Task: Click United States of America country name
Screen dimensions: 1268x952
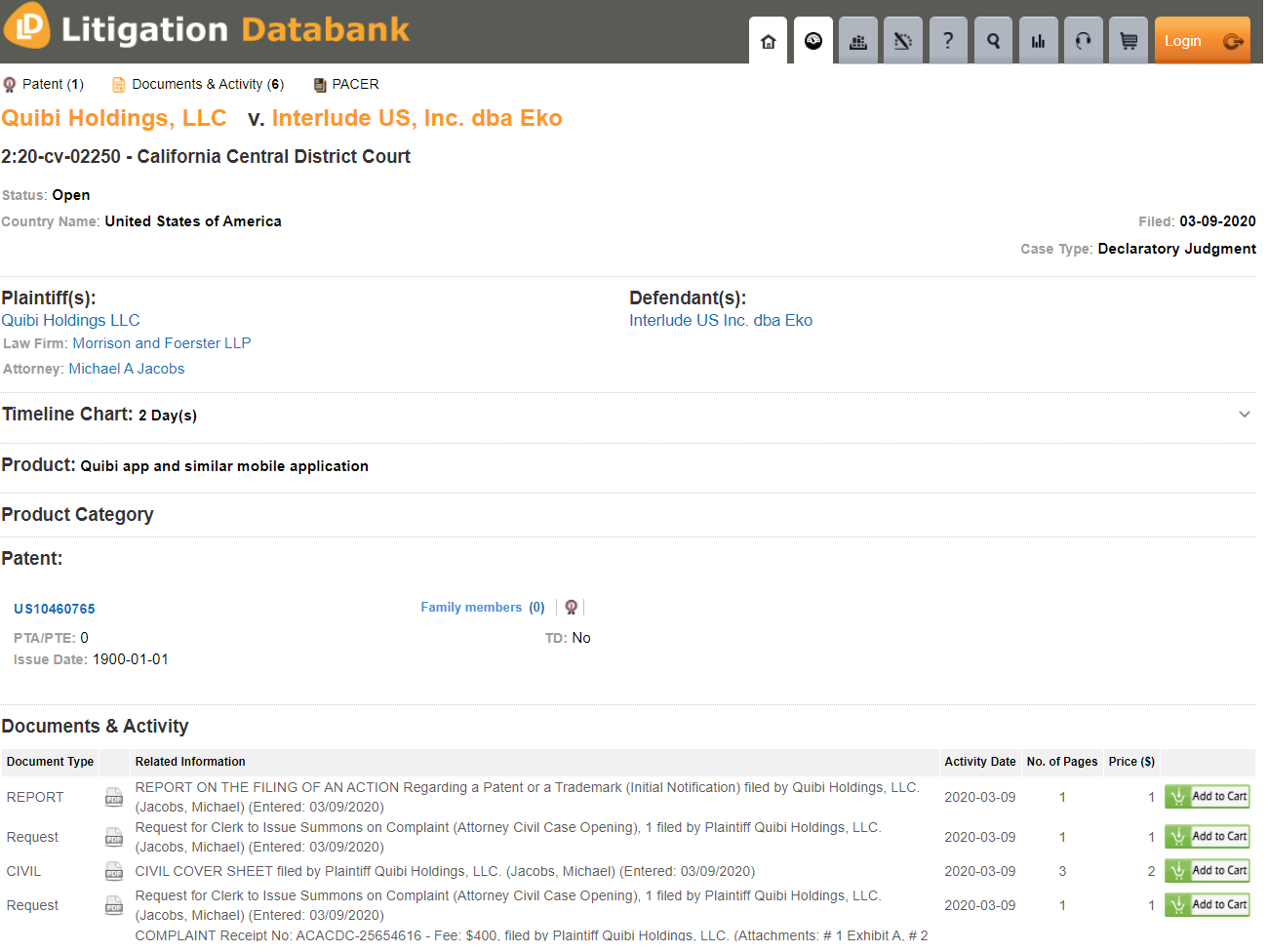Action: (x=193, y=221)
